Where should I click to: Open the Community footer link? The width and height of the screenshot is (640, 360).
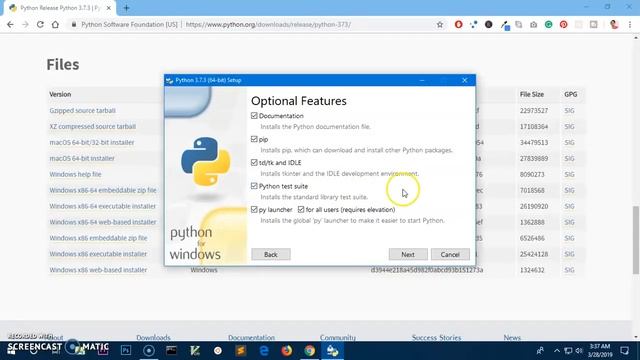coord(338,338)
